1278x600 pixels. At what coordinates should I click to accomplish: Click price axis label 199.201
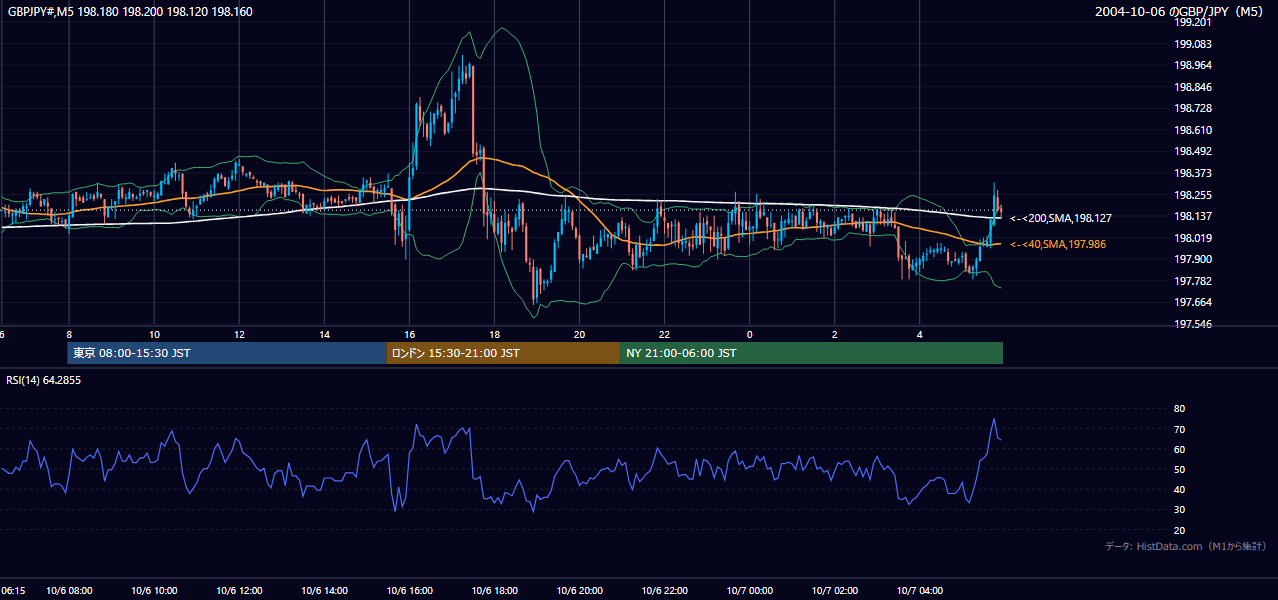[x=1192, y=22]
